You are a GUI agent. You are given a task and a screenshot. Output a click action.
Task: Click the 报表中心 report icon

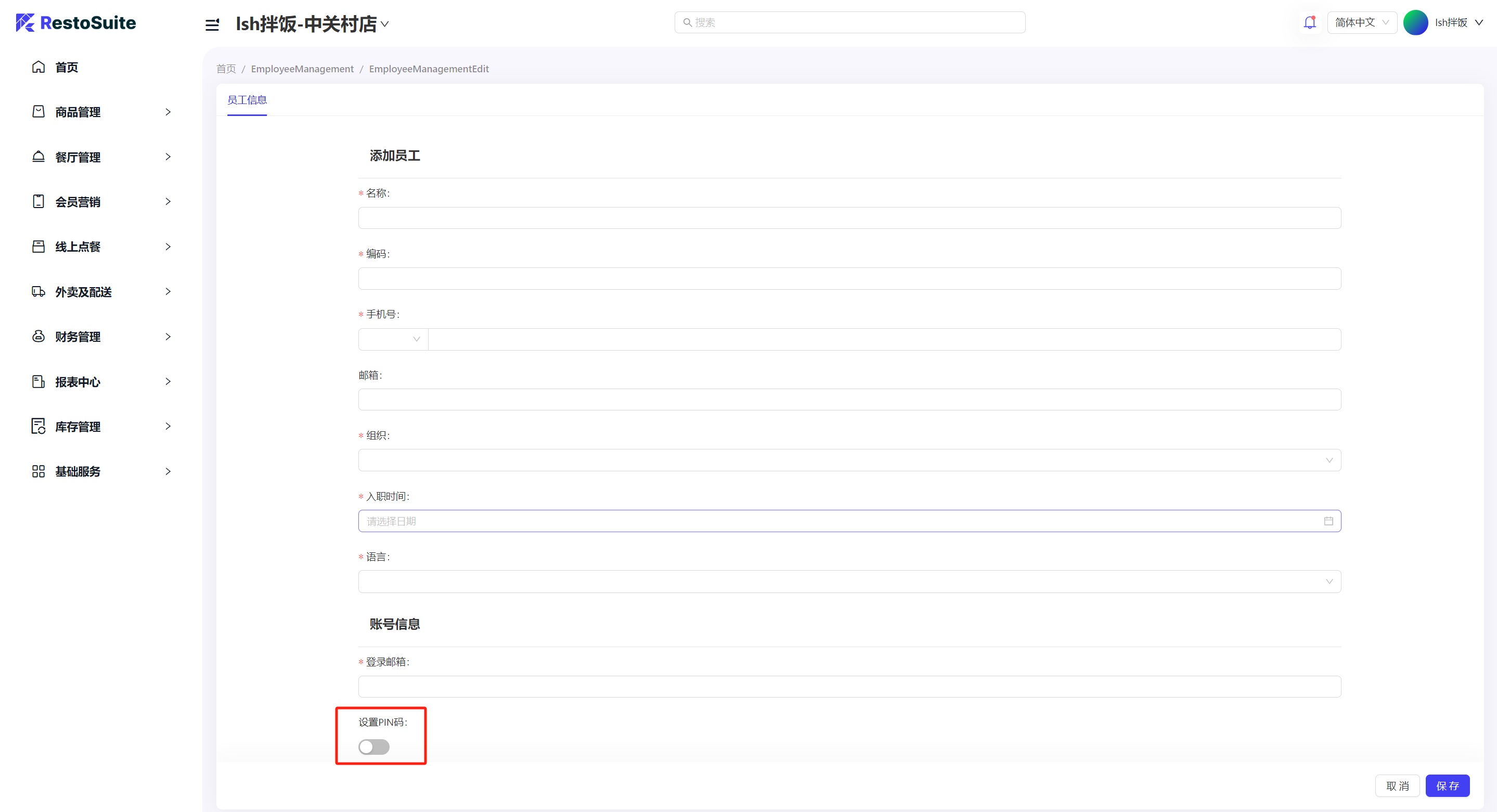tap(38, 381)
